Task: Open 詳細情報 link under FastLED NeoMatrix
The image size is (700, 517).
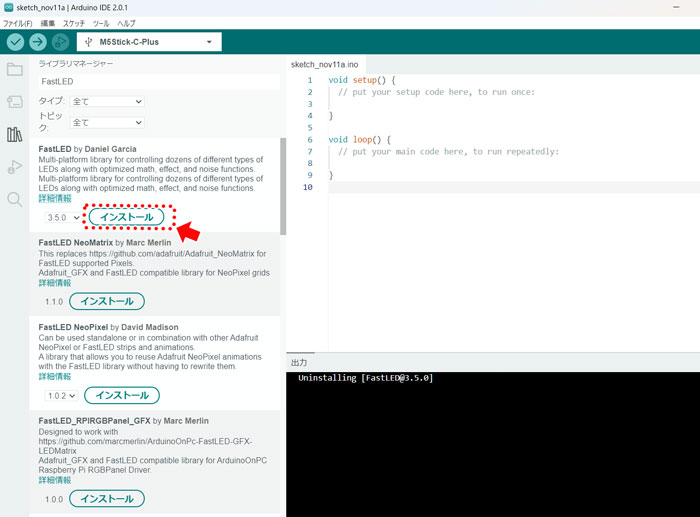Action: pos(55,283)
